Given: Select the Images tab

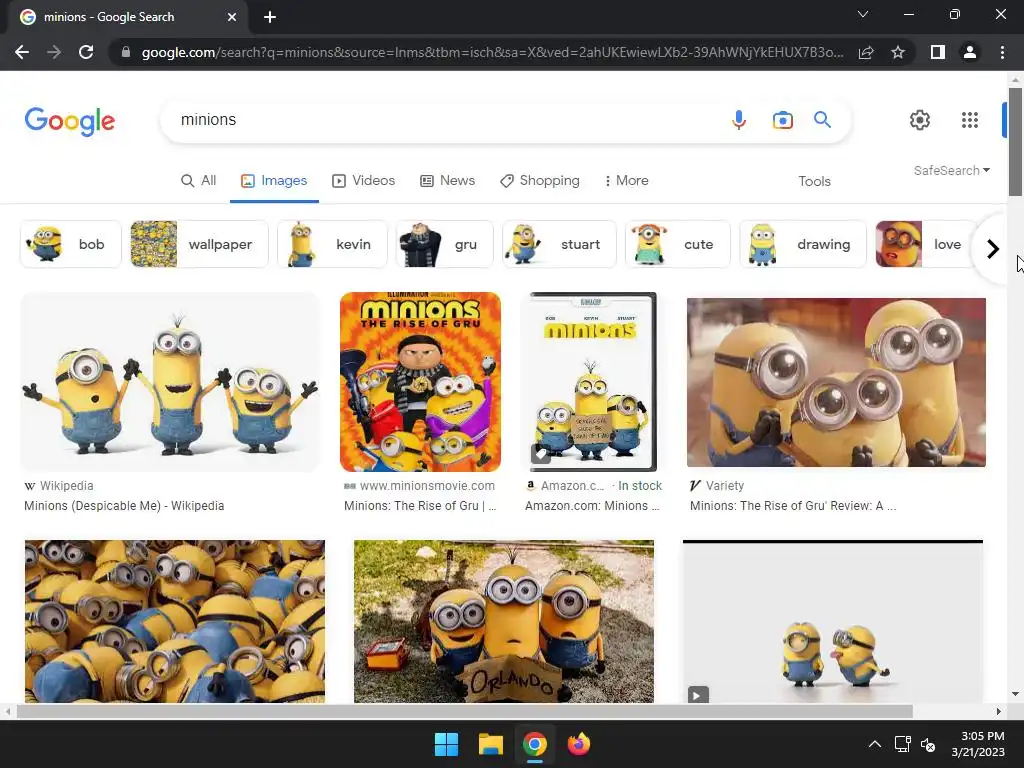Looking at the screenshot, I should point(274,180).
